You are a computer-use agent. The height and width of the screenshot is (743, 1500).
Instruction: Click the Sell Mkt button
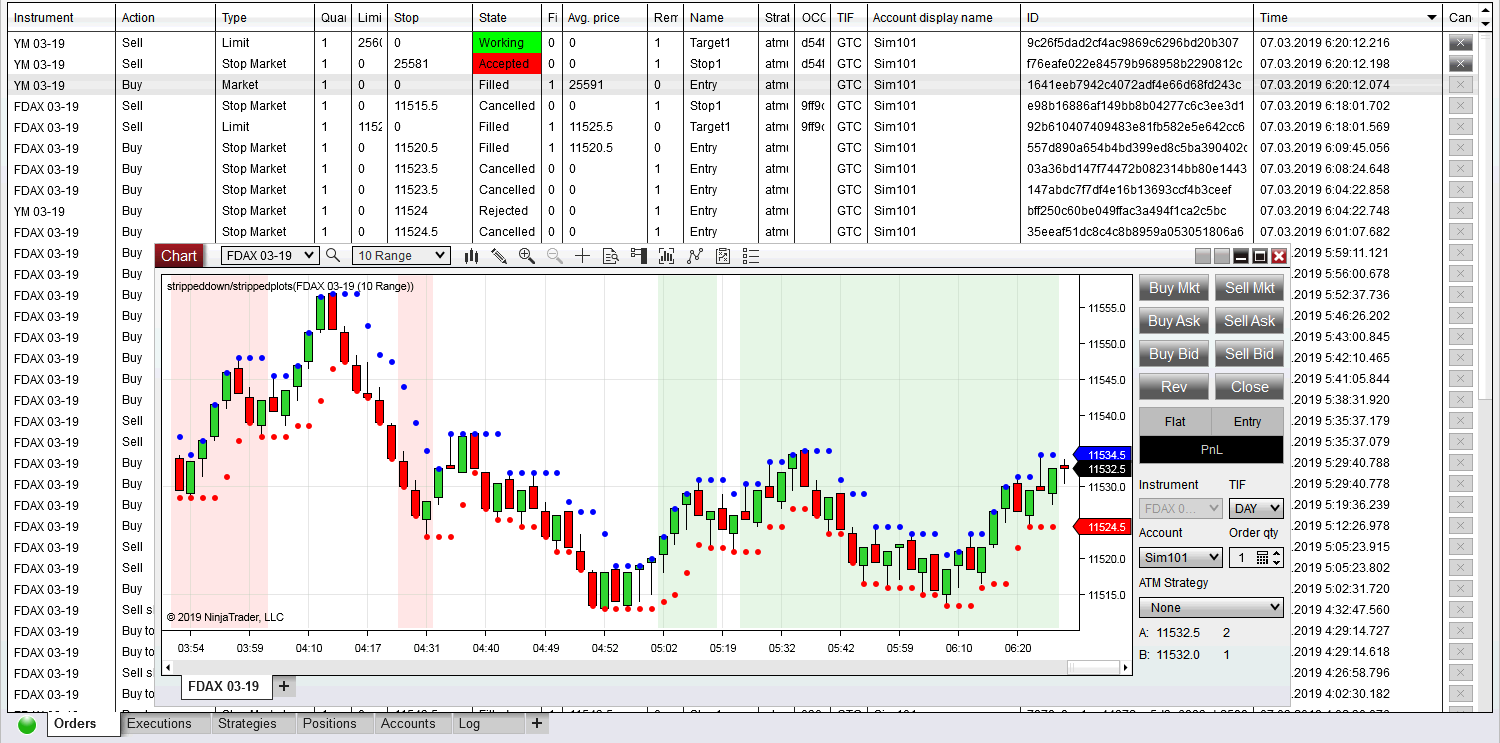1249,288
